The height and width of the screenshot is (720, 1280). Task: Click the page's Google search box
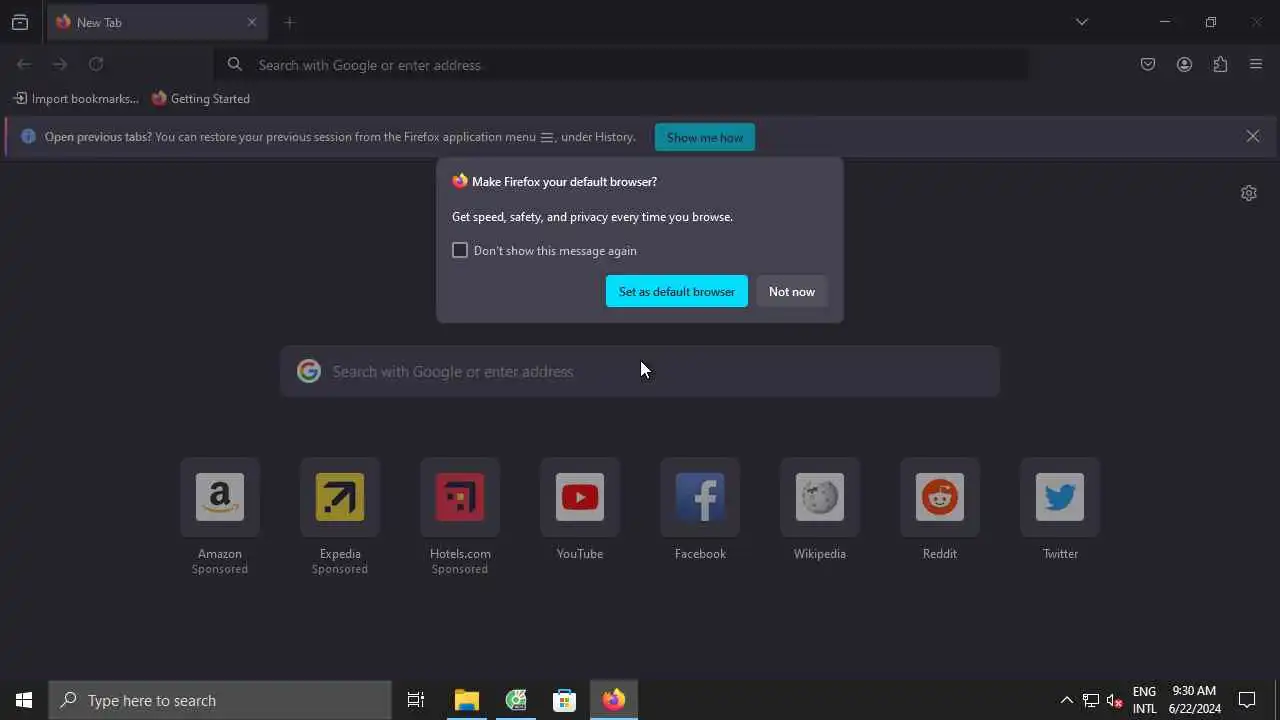[x=640, y=371]
